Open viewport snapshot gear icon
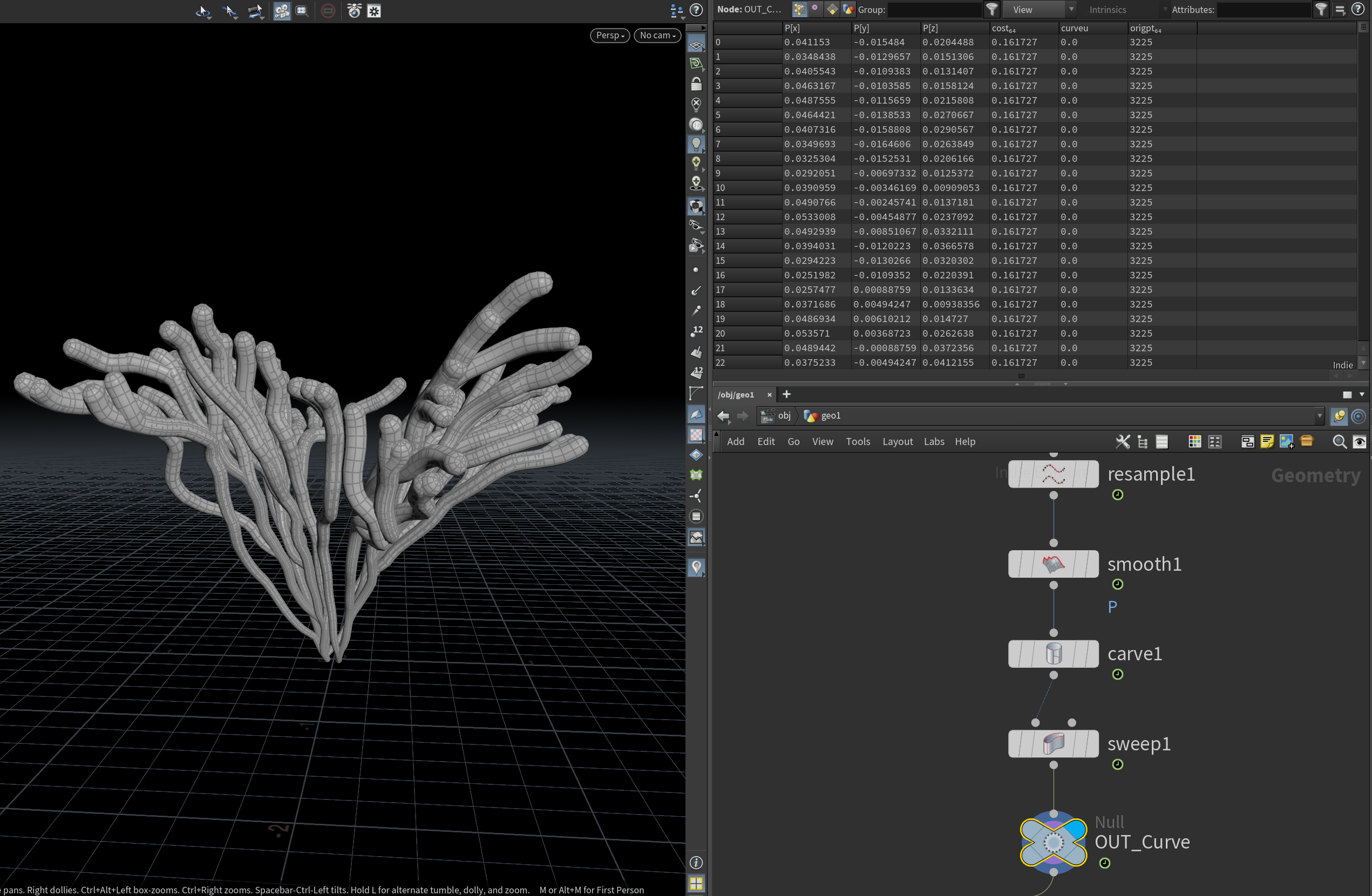 coord(374,10)
